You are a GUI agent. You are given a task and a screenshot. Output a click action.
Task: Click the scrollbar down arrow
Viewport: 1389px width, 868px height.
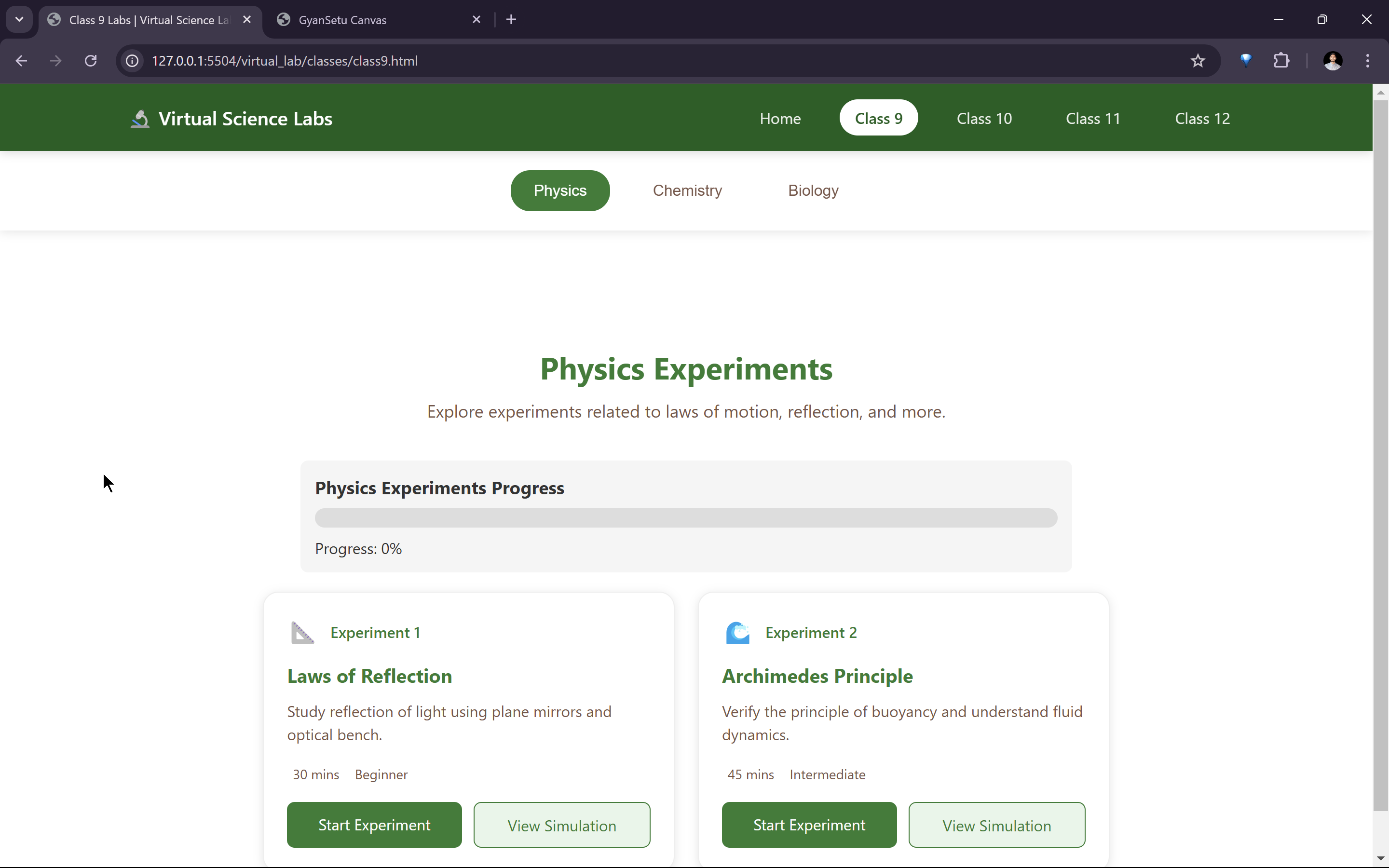[x=1380, y=858]
